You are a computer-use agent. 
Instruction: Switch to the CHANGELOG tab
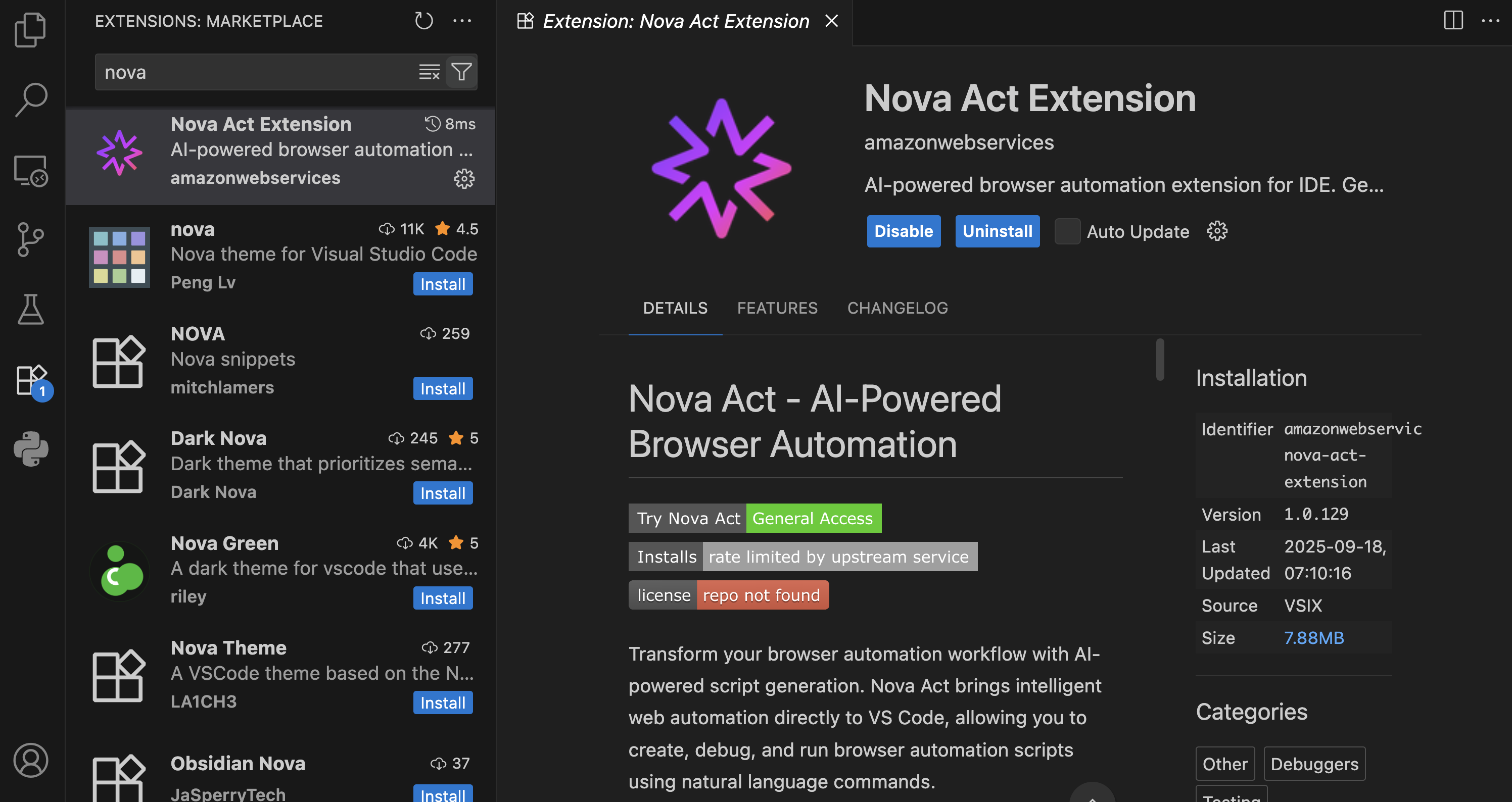tap(897, 308)
